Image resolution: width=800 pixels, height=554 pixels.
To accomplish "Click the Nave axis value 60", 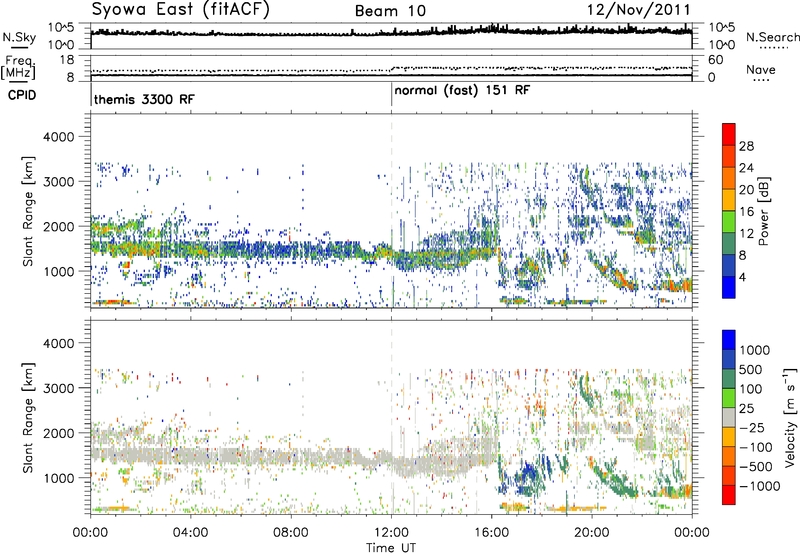I will (x=715, y=60).
